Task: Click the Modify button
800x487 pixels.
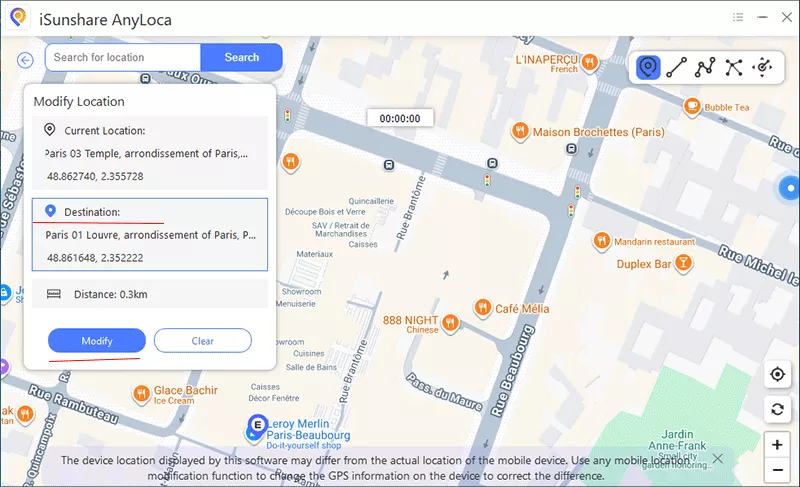Action: coord(97,341)
